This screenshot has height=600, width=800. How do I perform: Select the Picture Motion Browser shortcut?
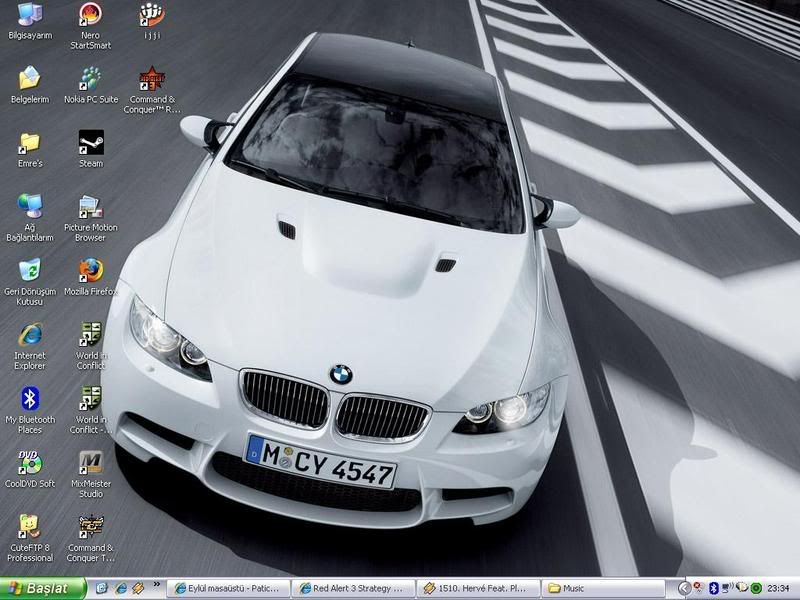pyautogui.click(x=91, y=207)
